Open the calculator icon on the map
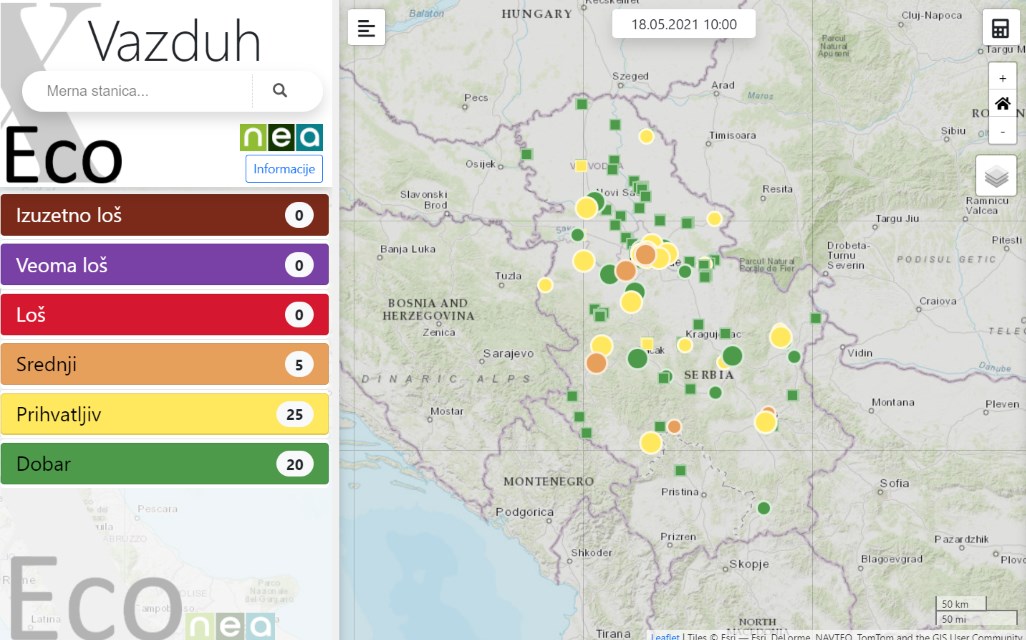The image size is (1026, 640). click(1000, 27)
